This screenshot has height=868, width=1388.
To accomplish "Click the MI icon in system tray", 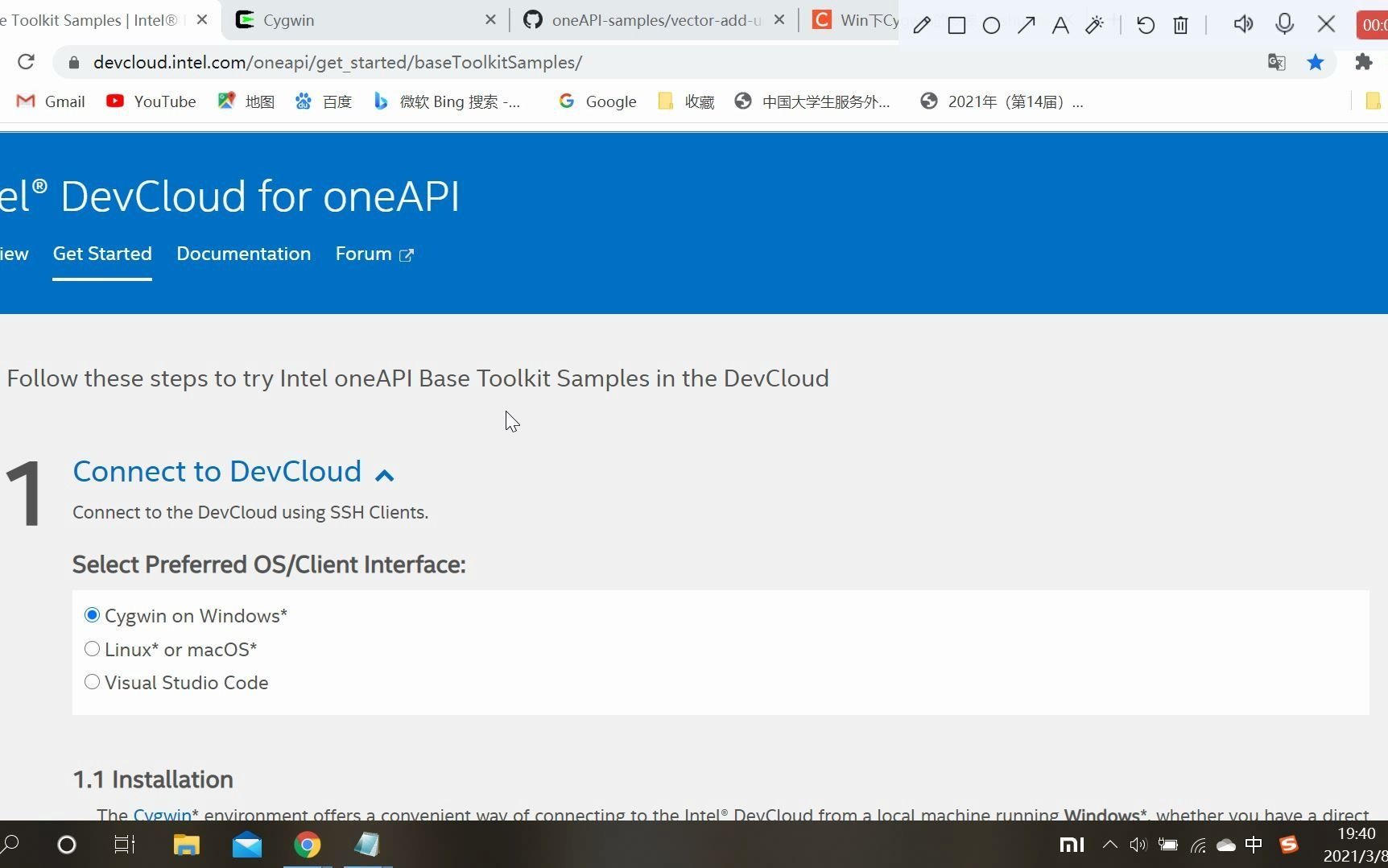I will 1072,845.
